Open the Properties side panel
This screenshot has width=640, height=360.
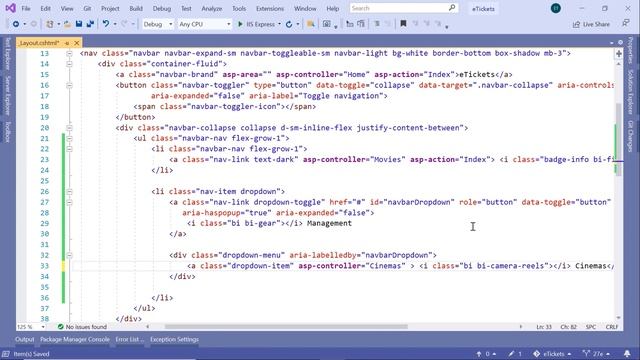pyautogui.click(x=631, y=50)
